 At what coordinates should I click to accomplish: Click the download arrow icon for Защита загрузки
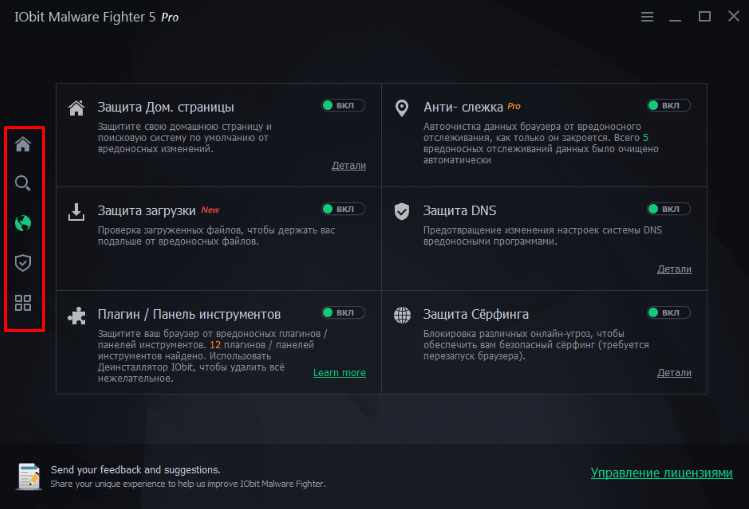pos(76,211)
